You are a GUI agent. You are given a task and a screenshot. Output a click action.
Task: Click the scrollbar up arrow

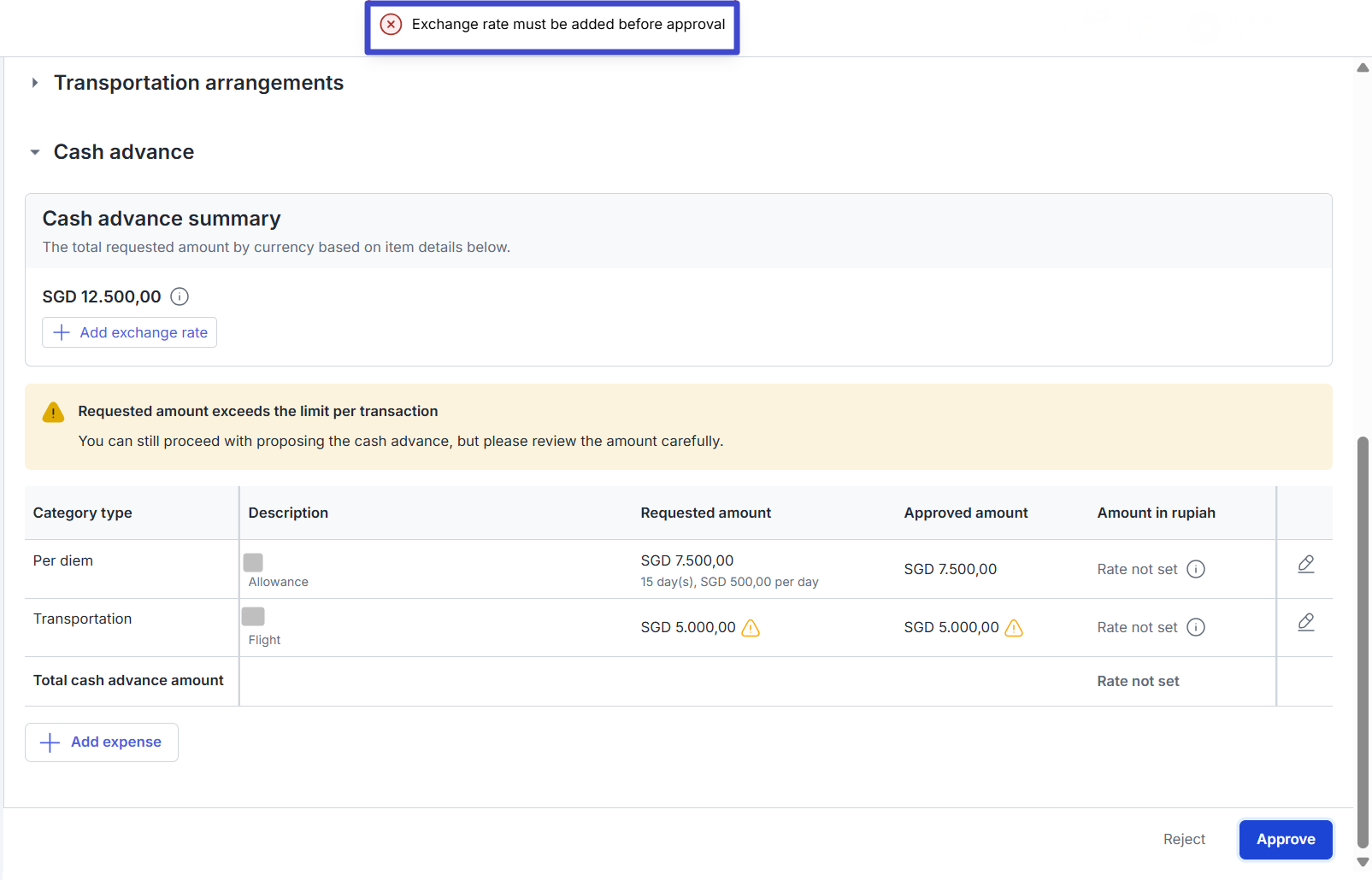pos(1363,67)
